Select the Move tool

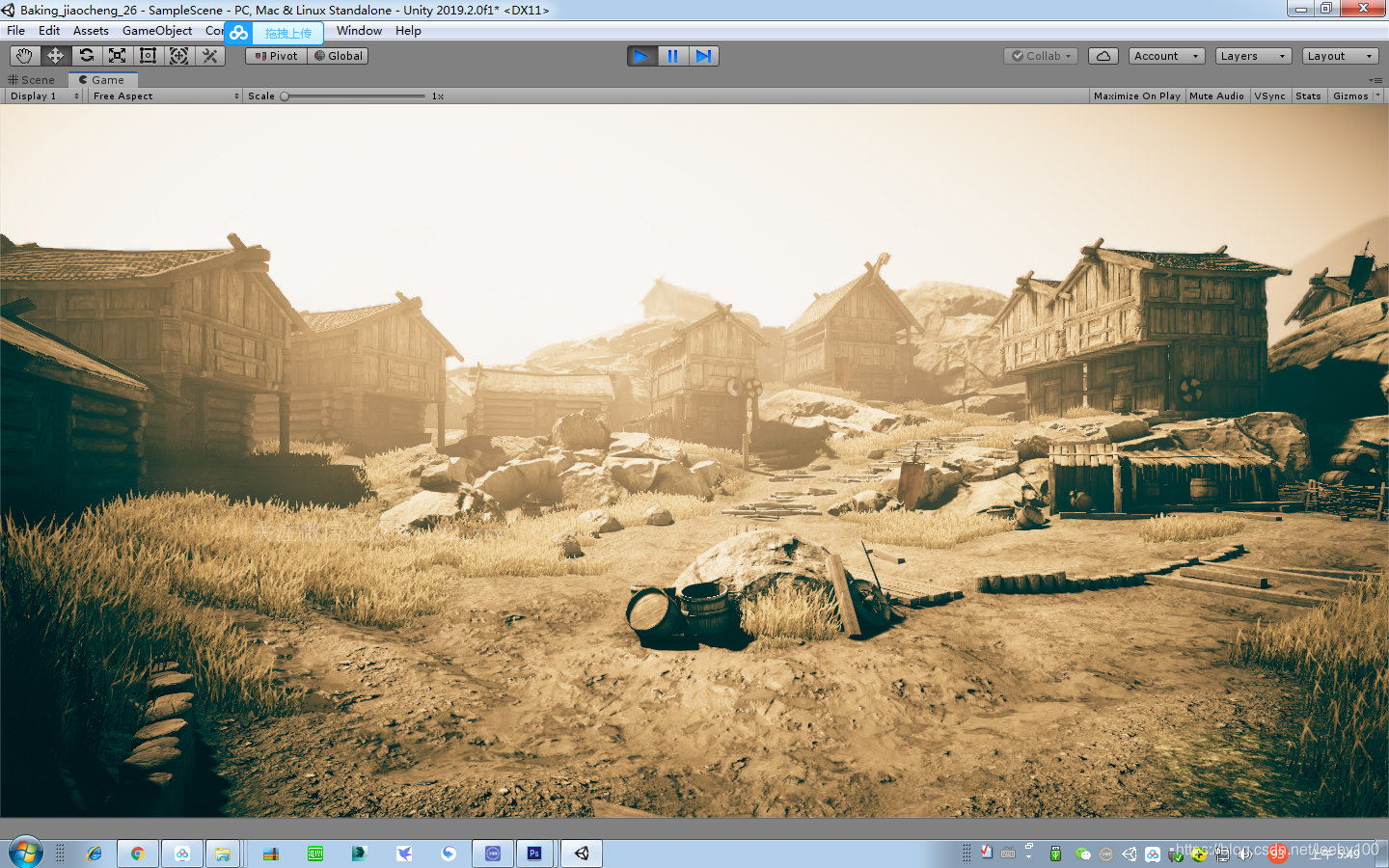pos(55,56)
